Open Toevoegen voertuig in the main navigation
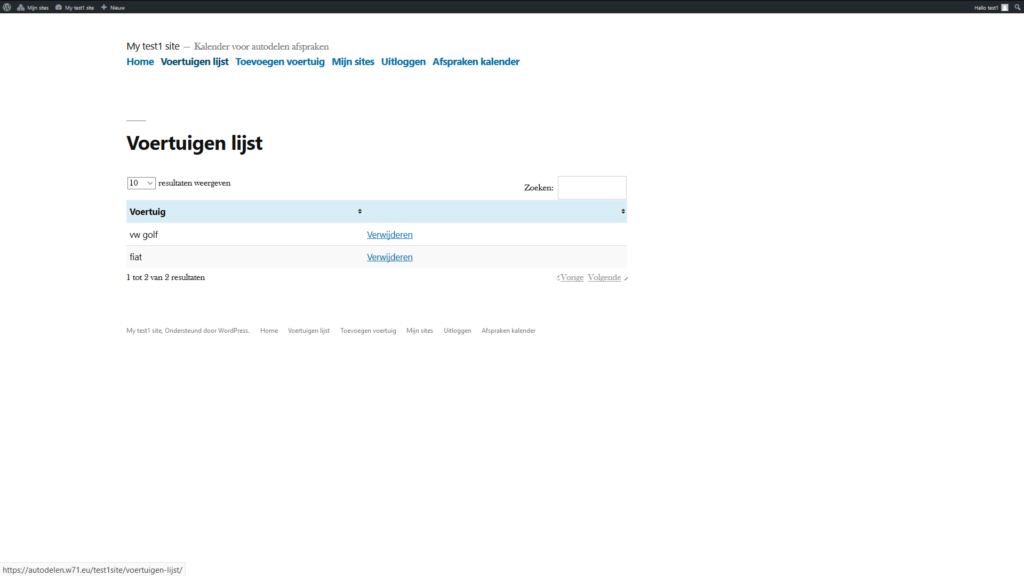The image size is (1024, 576). click(x=280, y=62)
